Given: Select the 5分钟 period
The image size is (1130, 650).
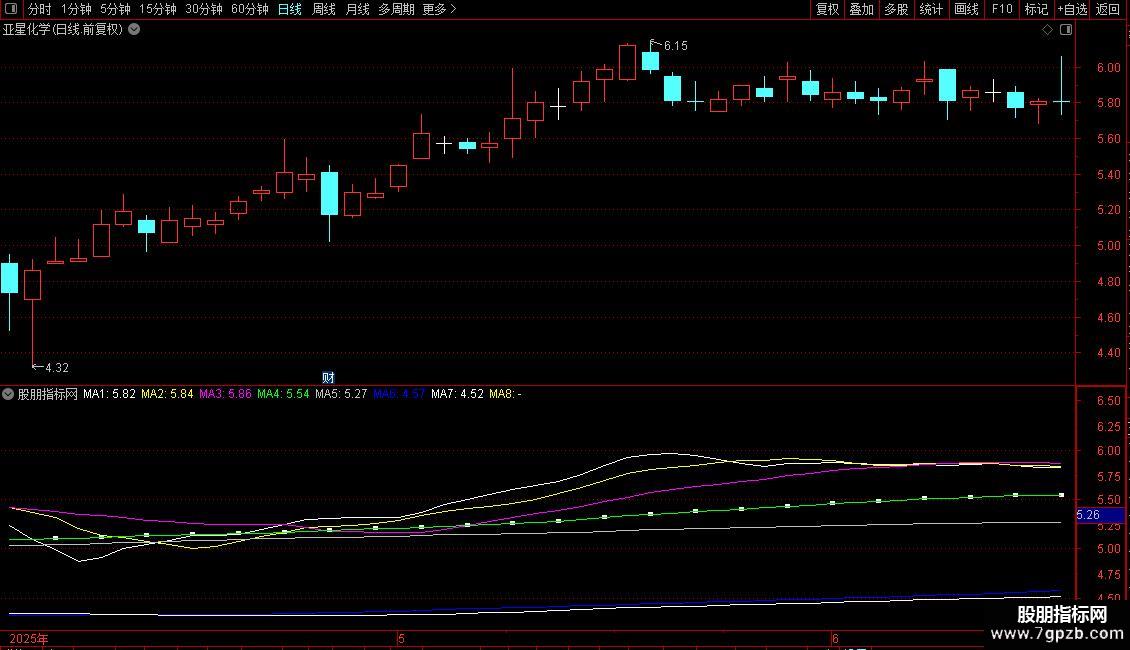Looking at the screenshot, I should click(115, 9).
